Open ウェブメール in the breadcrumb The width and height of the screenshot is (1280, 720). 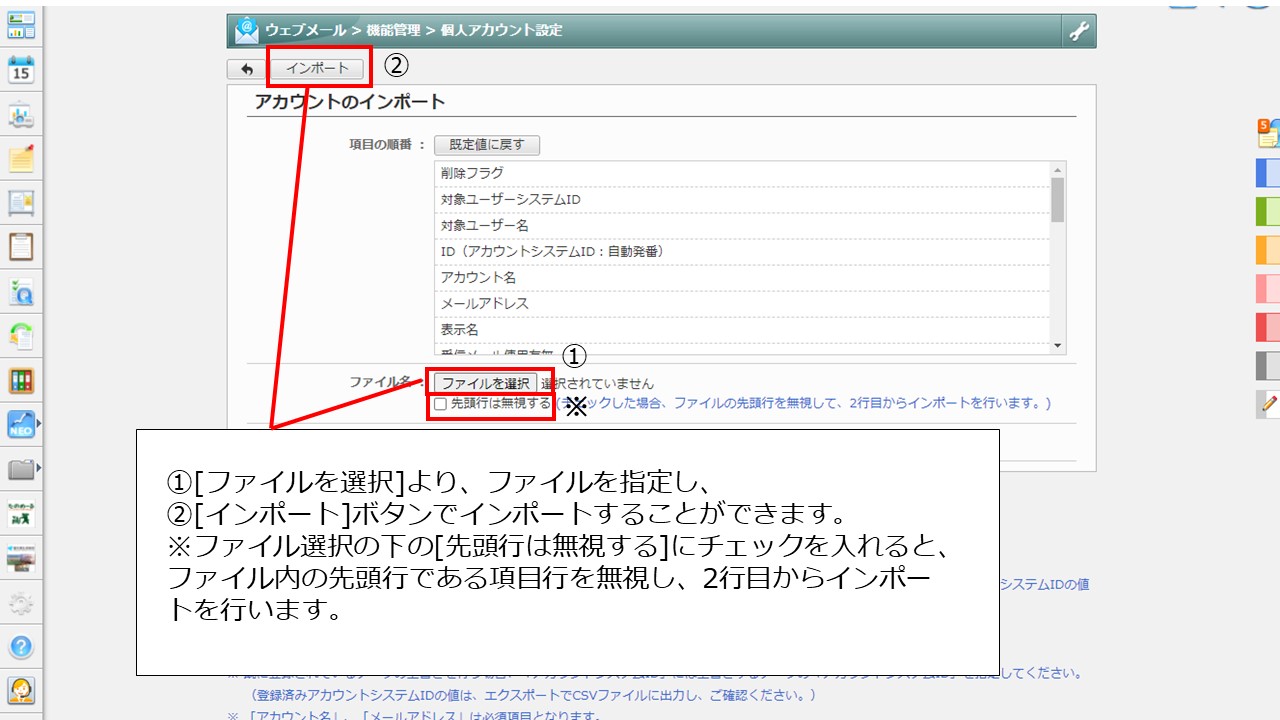tap(306, 31)
